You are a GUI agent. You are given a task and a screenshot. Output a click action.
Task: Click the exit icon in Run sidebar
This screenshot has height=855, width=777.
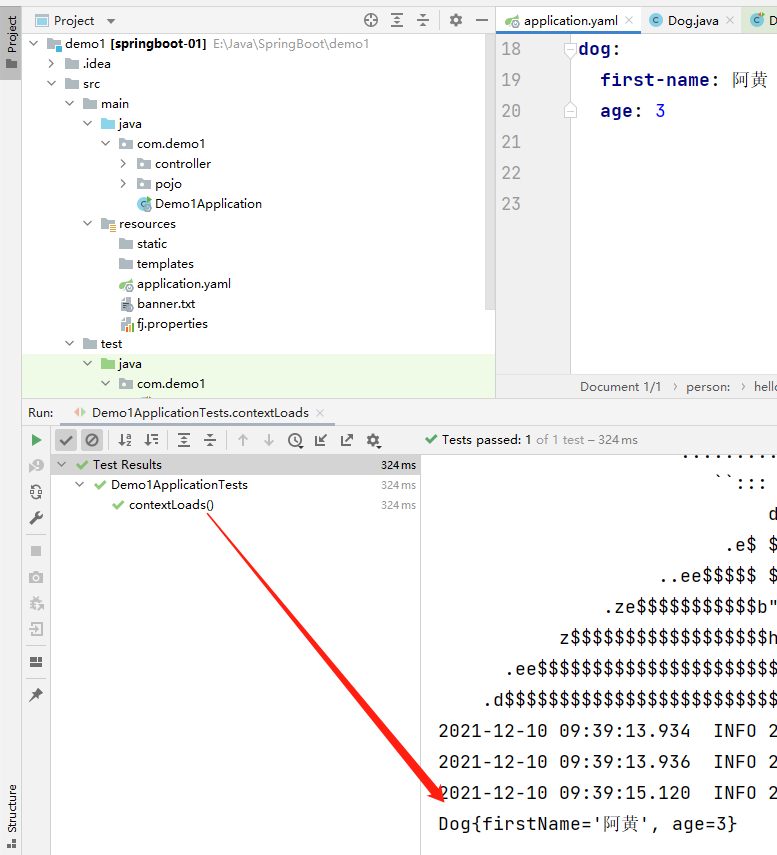pyautogui.click(x=36, y=629)
